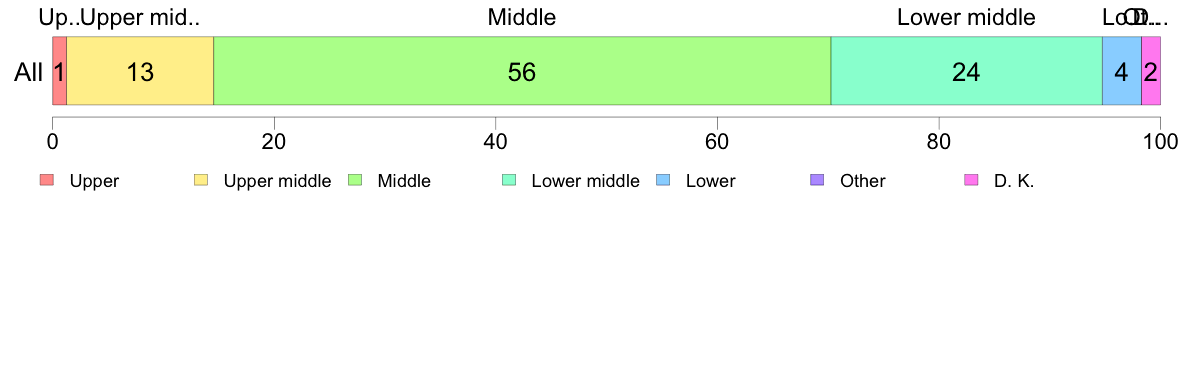Screen dimensions: 1188x368
Task: Click the 'Middle' heading above the bar
Action: pos(522,17)
